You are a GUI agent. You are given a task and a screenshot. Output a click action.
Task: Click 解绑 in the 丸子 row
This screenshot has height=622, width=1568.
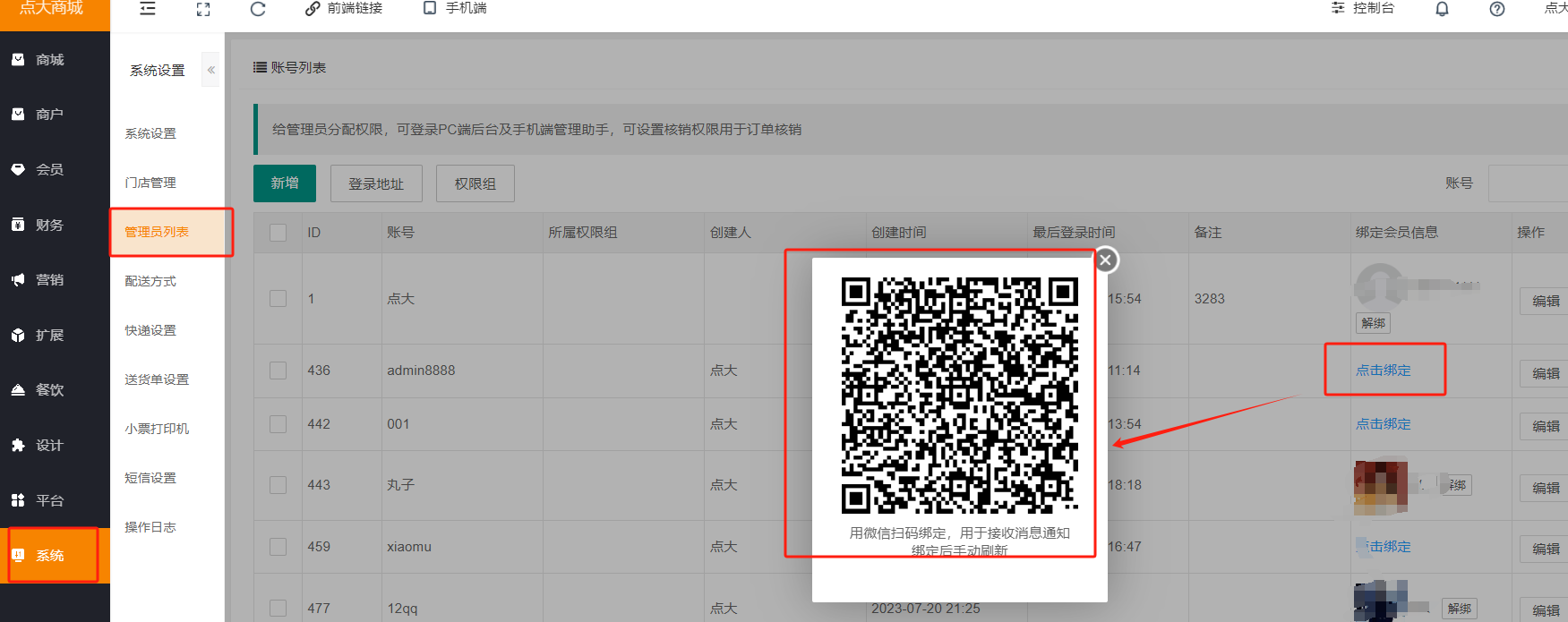tap(1458, 485)
